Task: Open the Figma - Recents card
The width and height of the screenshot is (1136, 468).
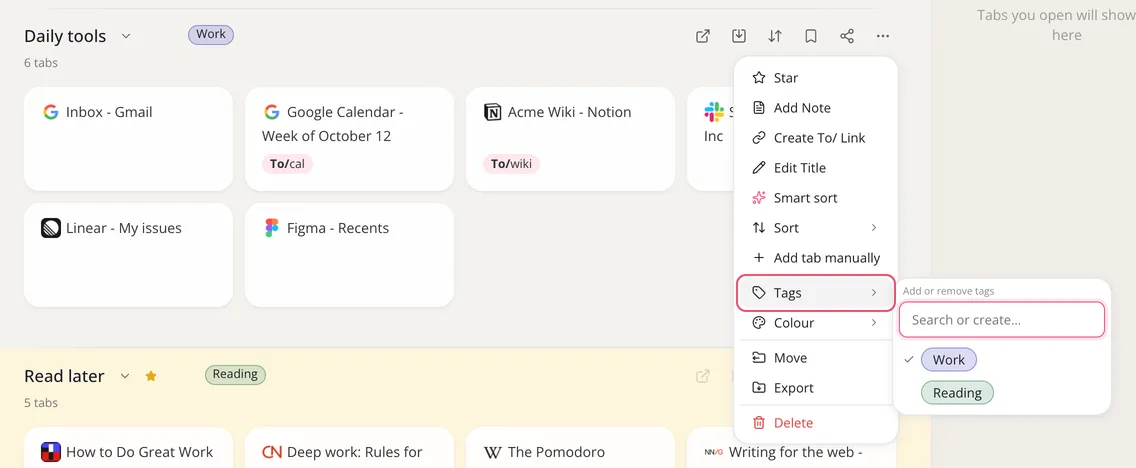Action: 349,255
